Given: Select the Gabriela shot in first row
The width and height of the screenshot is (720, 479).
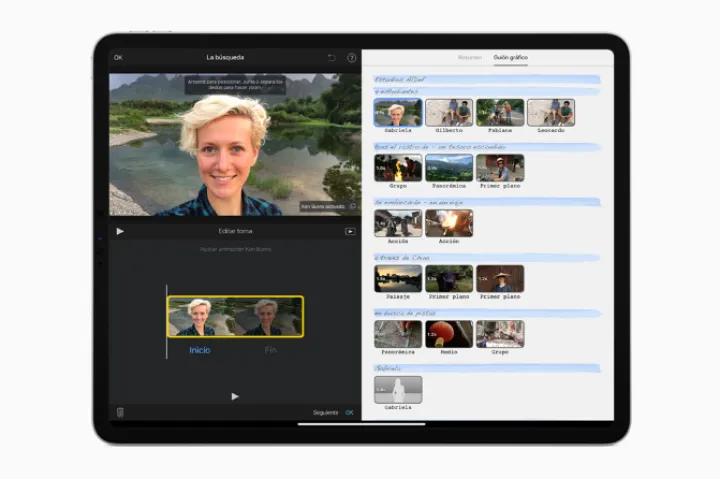Looking at the screenshot, I should 397,112.
